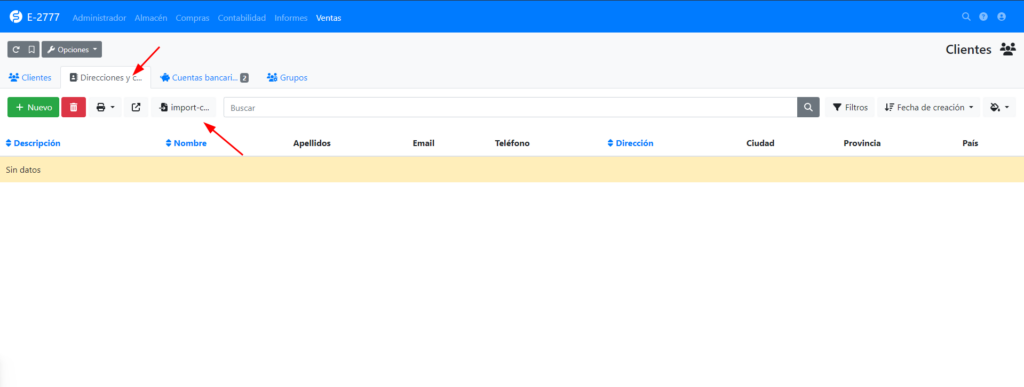1024x387 pixels.
Task: Open the print dropdown button
Action: pos(105,107)
